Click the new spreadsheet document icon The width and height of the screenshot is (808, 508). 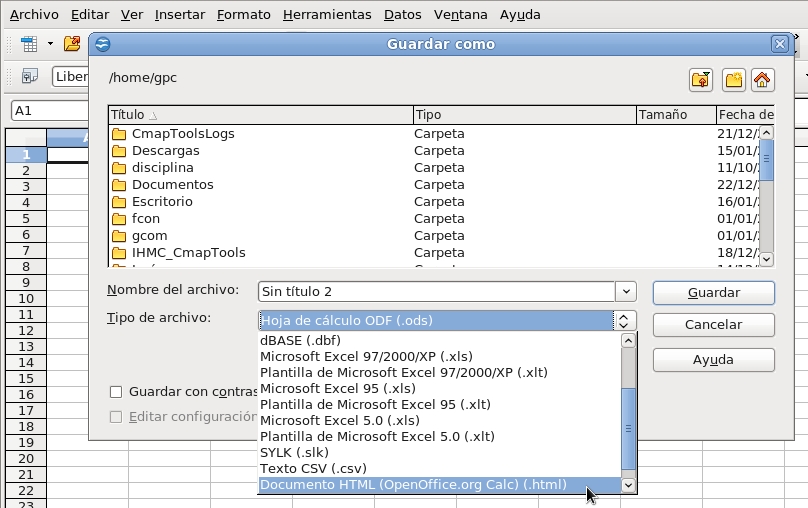click(29, 44)
